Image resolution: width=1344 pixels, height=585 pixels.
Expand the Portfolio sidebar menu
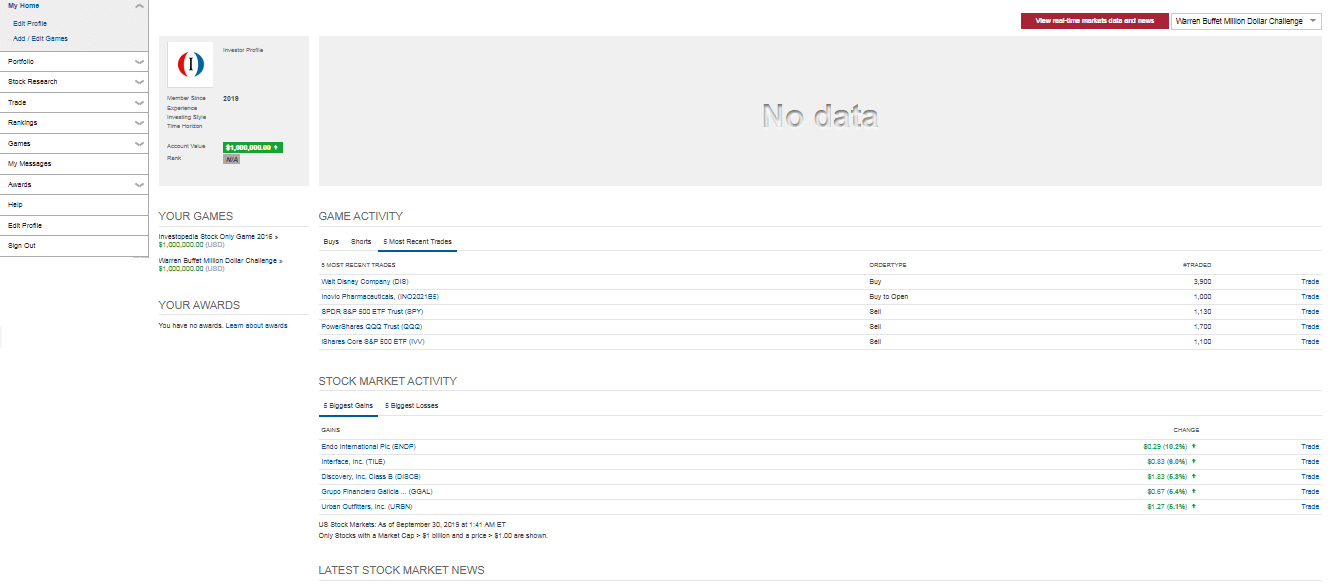point(139,62)
